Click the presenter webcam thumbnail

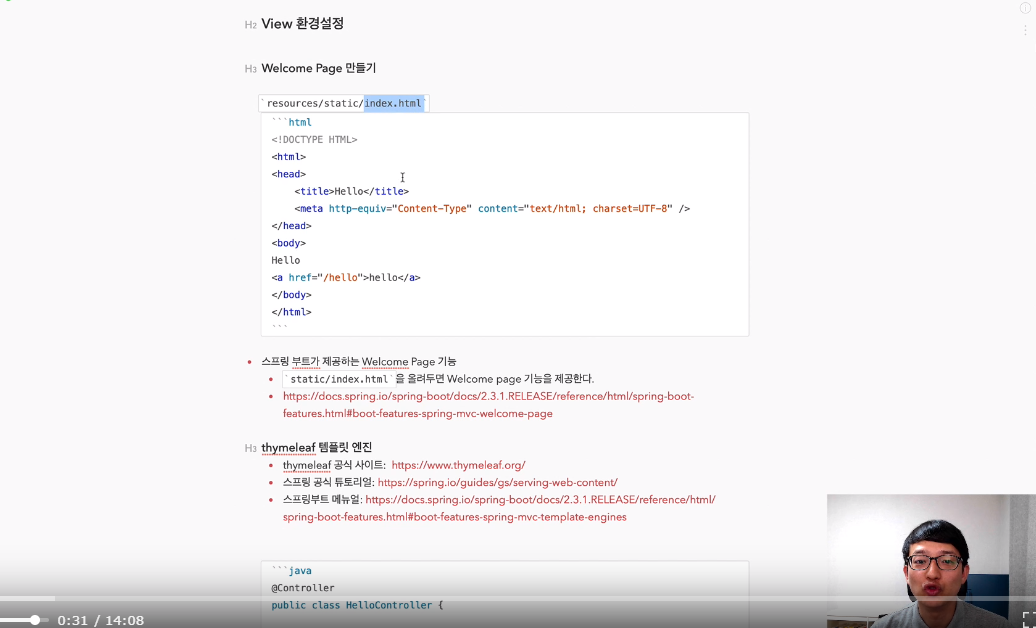click(x=931, y=561)
